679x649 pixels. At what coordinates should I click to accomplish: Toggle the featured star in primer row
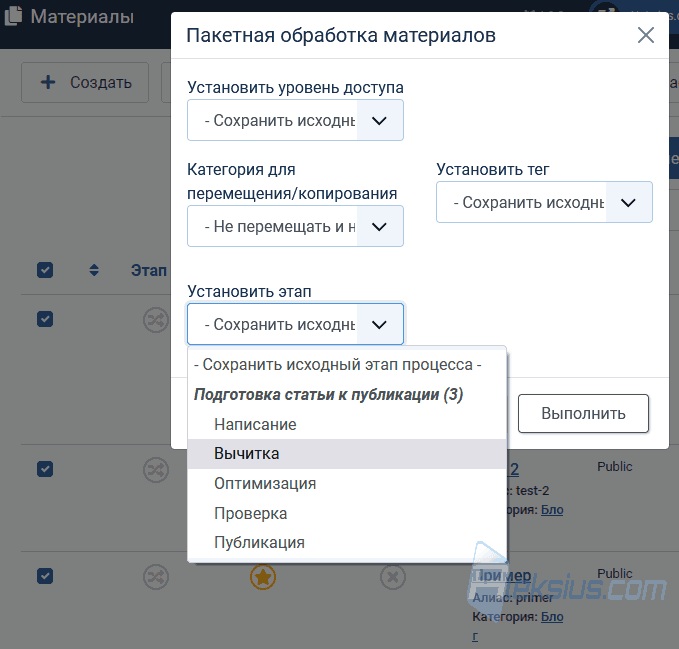pyautogui.click(x=263, y=577)
